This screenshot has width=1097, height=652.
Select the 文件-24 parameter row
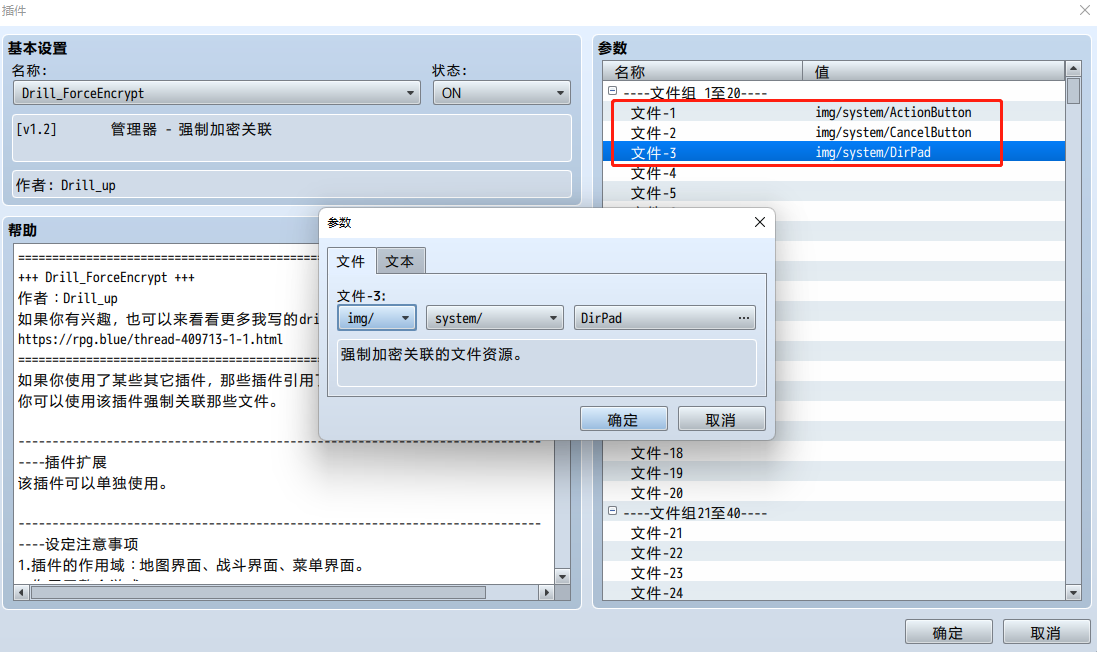point(834,593)
